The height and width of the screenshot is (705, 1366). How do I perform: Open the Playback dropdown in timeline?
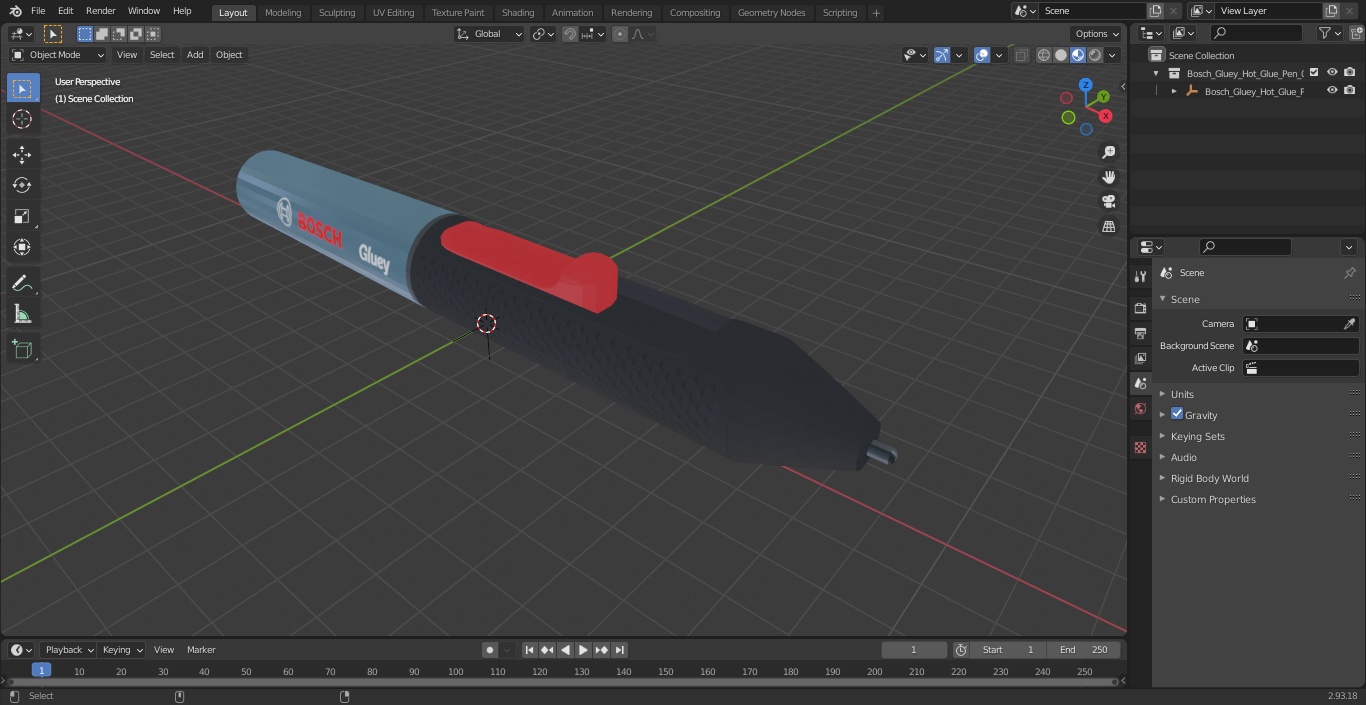[68, 650]
